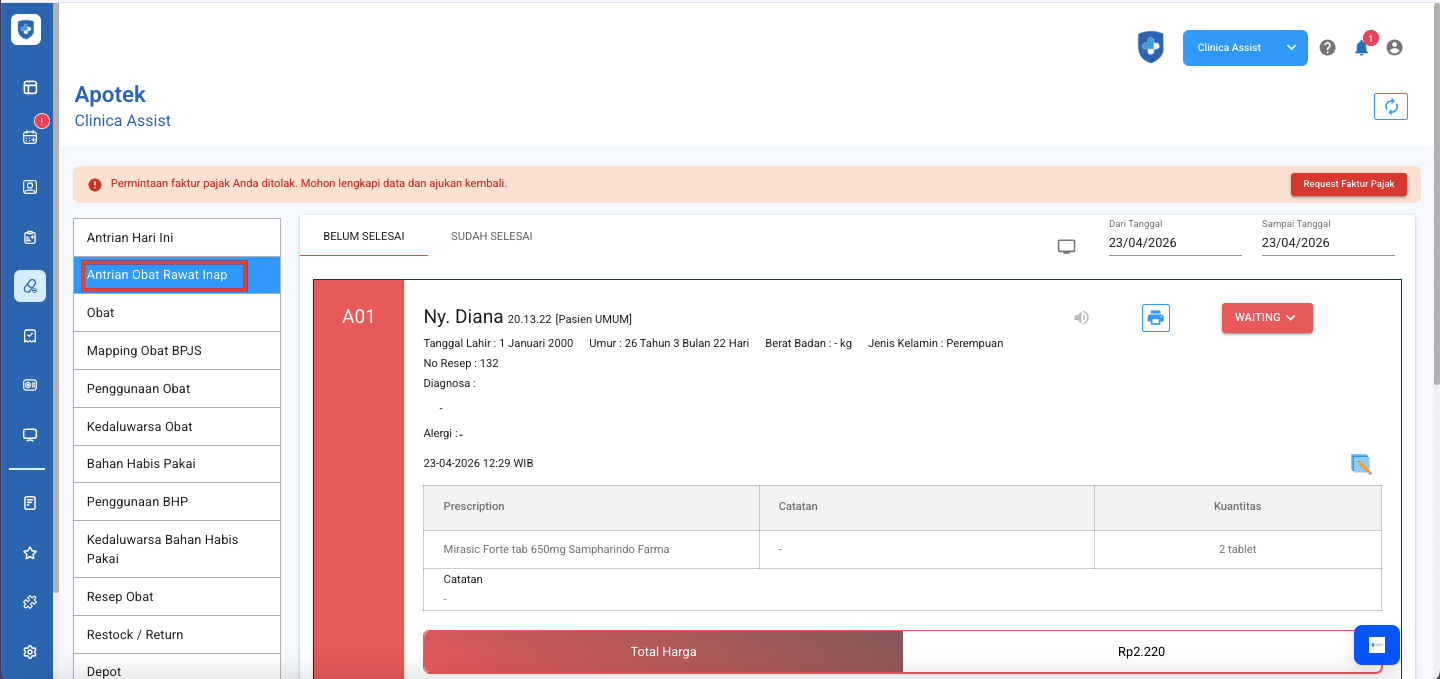Expand the Clinica Assist clinic dropdown
Screen dimensions: 1440x679
pos(1244,48)
